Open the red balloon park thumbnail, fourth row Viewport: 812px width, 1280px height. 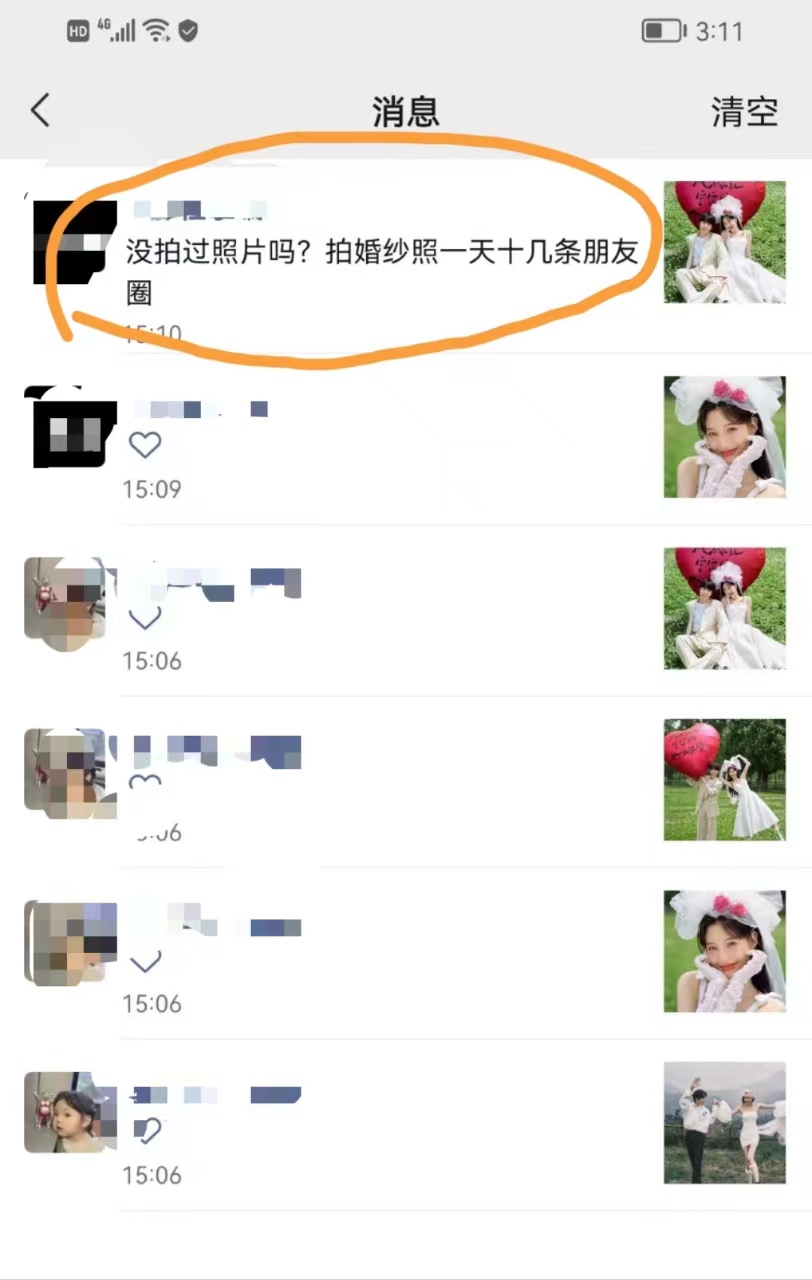pos(725,780)
